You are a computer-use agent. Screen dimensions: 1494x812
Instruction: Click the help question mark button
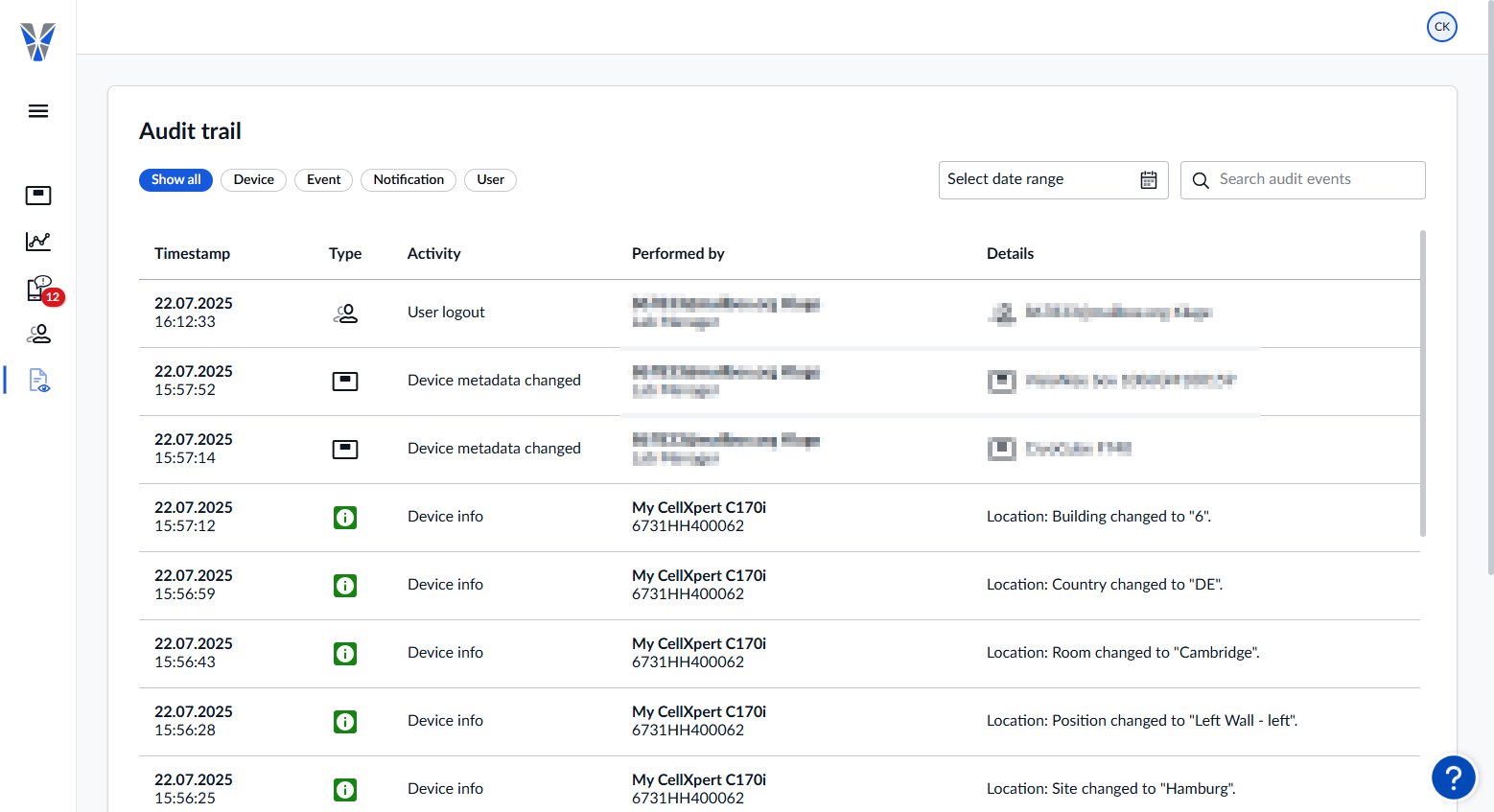pos(1454,777)
